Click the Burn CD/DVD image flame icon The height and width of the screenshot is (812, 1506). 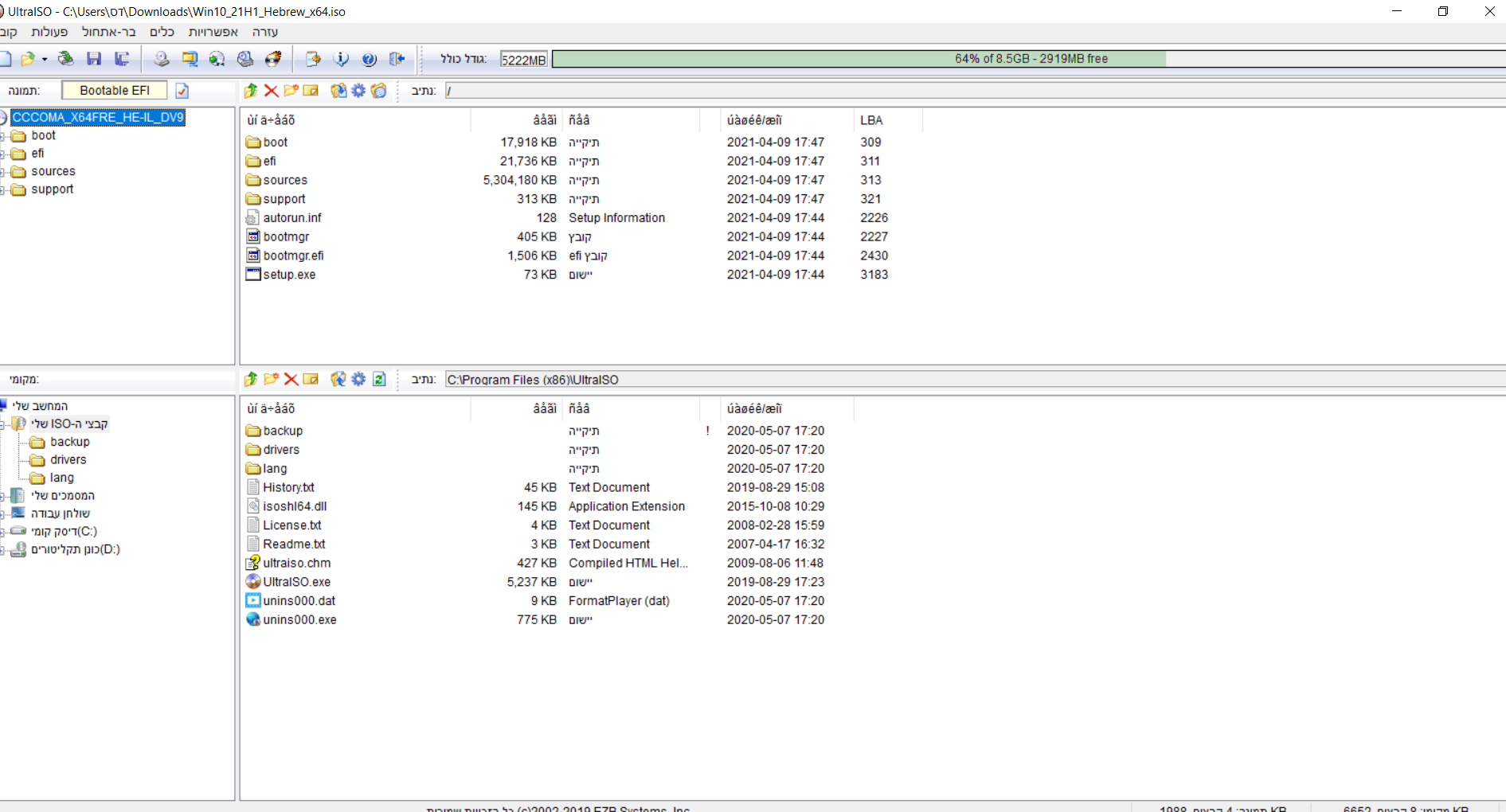273,59
